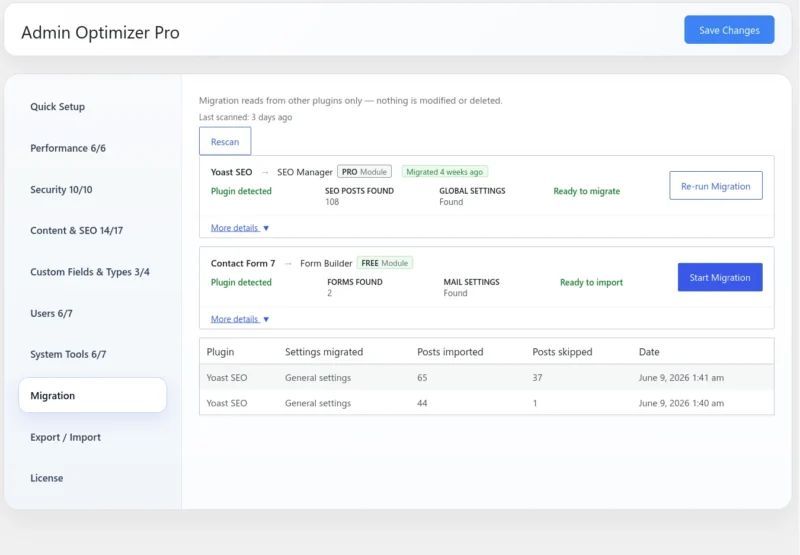Click the SEO POSTS FOUND label
This screenshot has height=555, width=800.
click(359, 191)
